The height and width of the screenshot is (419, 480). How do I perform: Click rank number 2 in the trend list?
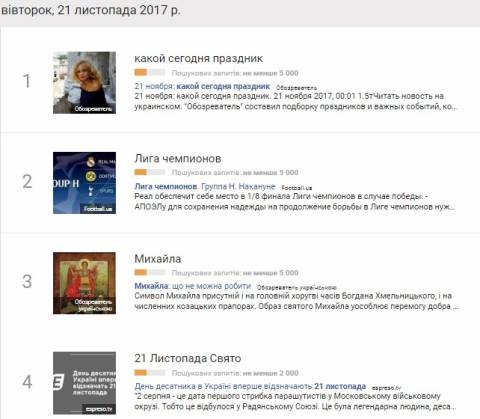(27, 182)
